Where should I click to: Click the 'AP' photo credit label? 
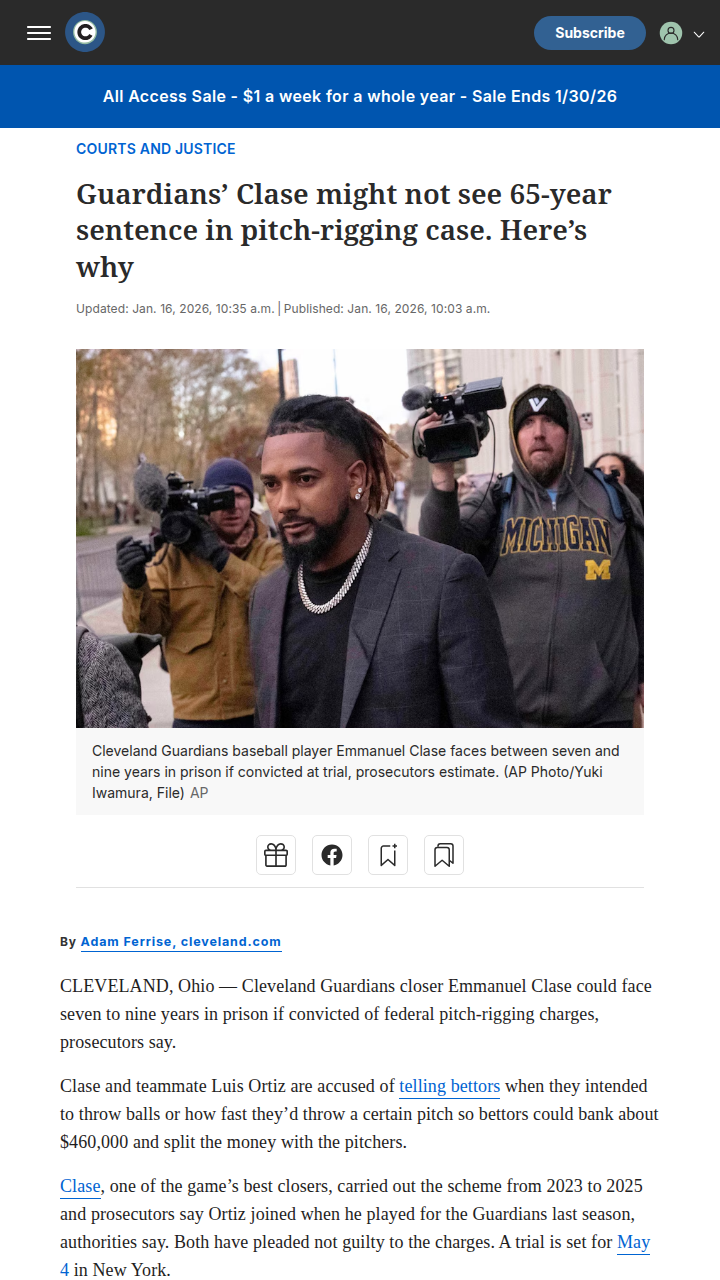point(199,793)
